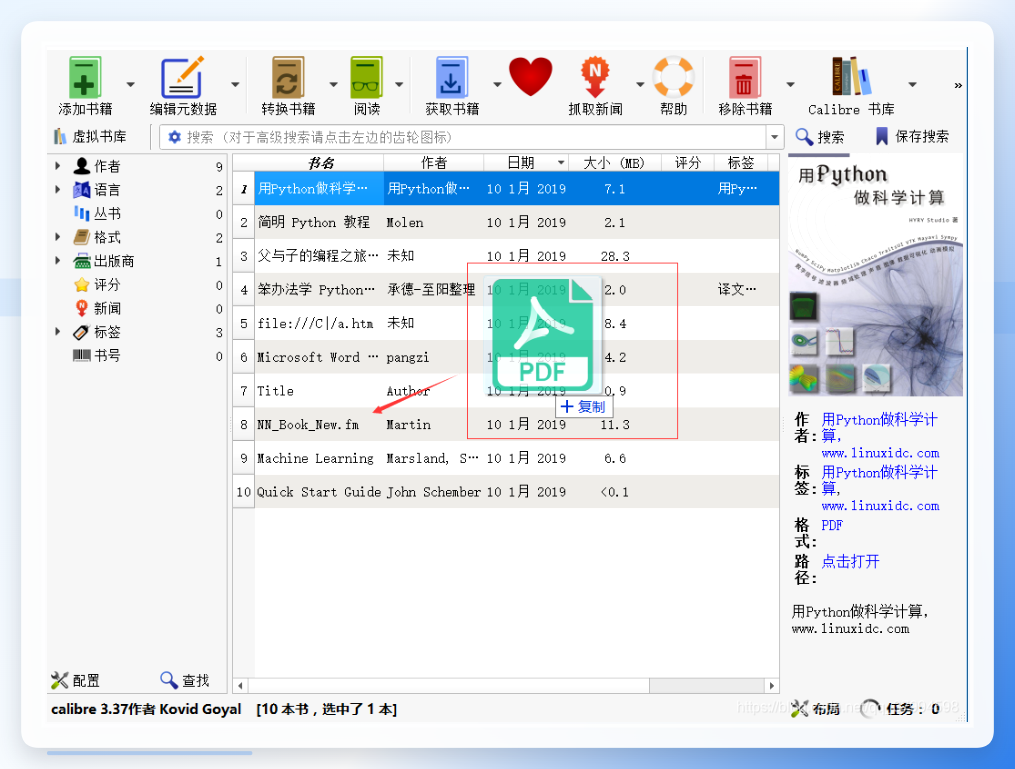This screenshot has width=1015, height=769.
Task: Sort by the 标签 tags column header
Action: [741, 162]
